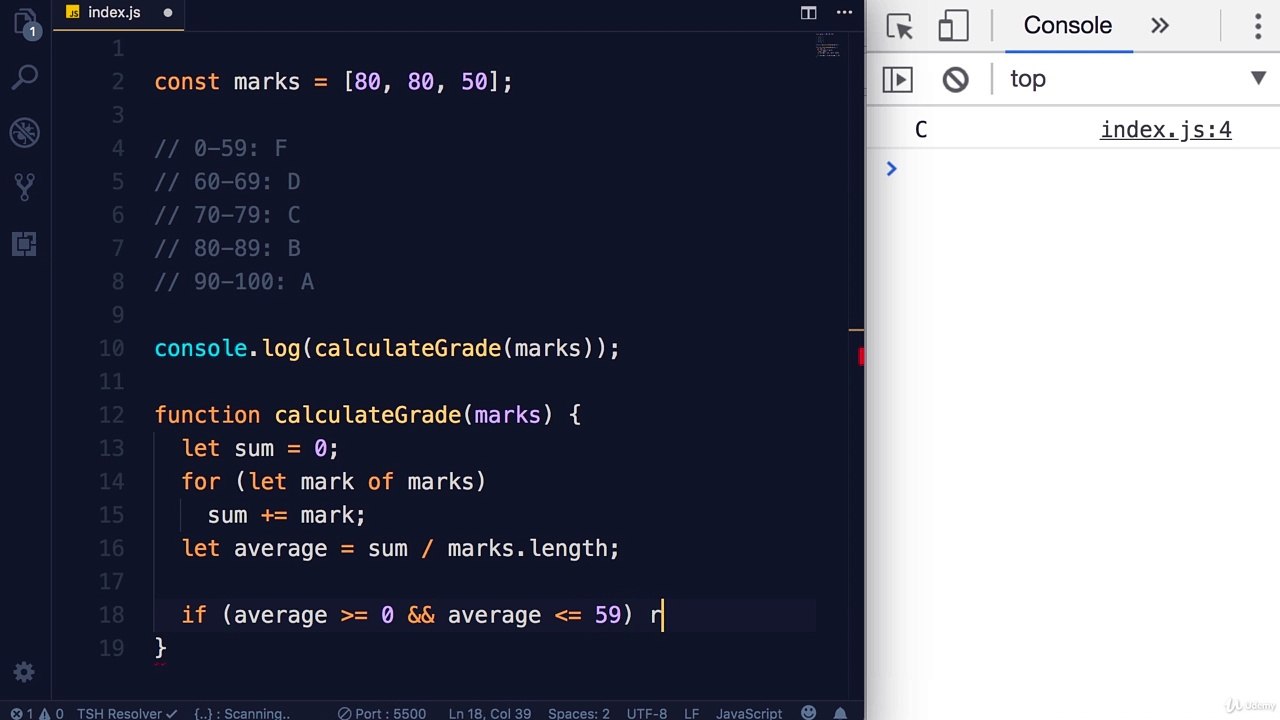
Task: Click the errors and warnings count in the status bar
Action: click(x=37, y=713)
